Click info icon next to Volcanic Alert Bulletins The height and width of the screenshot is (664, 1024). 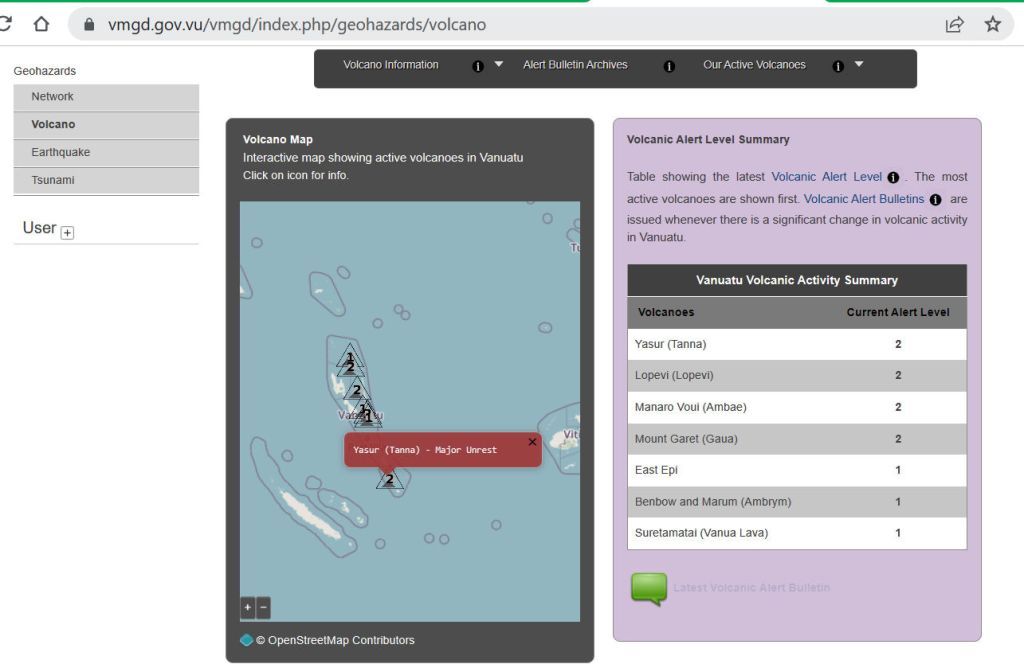935,200
